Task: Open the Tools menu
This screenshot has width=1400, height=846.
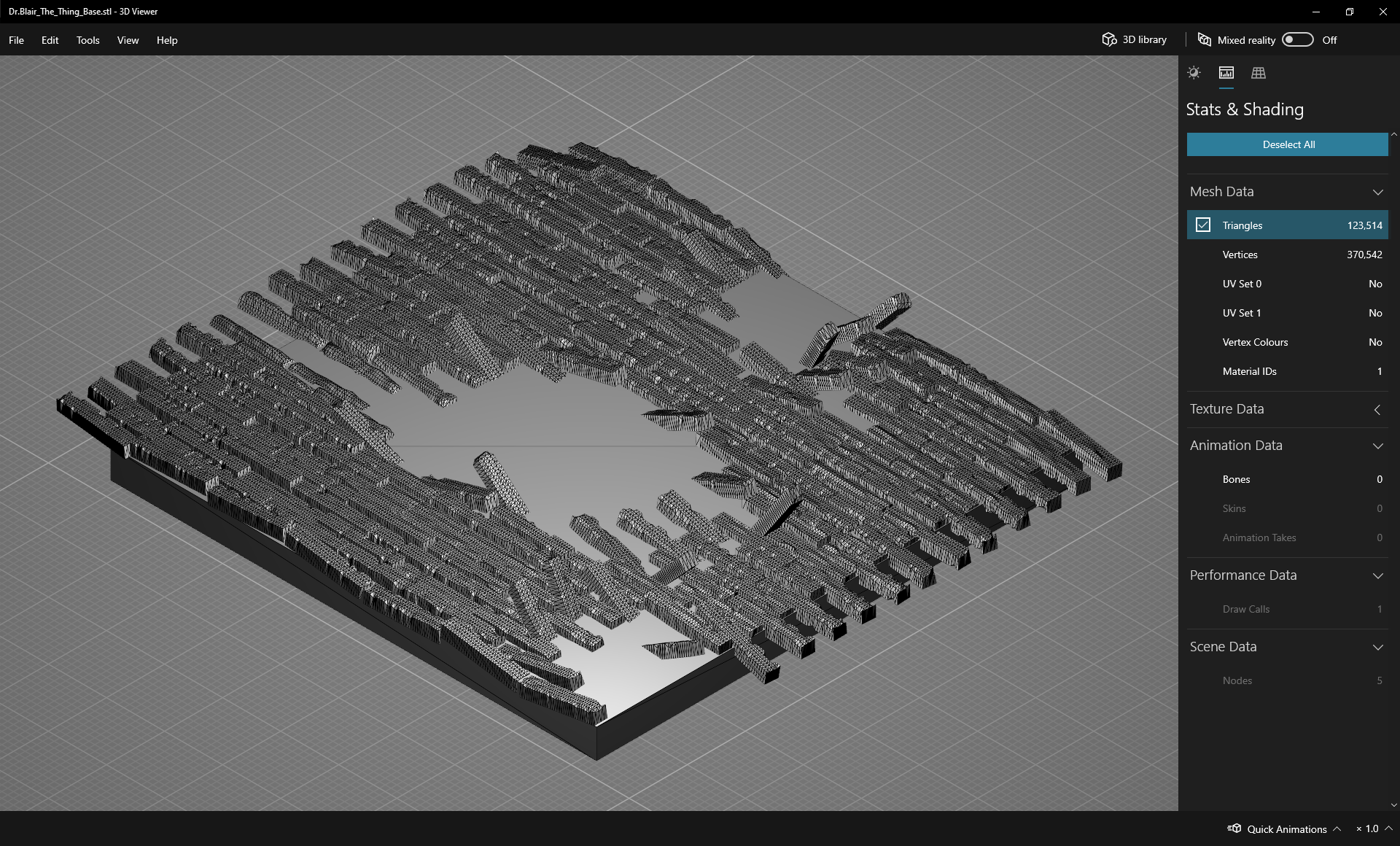Action: [x=87, y=40]
